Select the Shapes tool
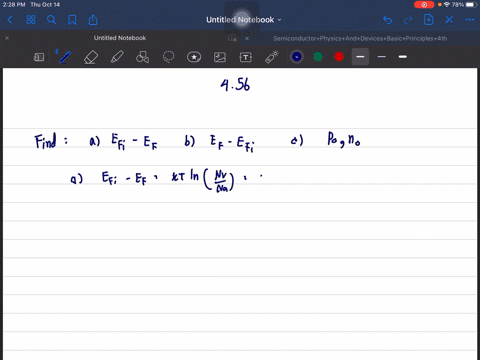The width and height of the screenshot is (480, 360). pos(142,57)
